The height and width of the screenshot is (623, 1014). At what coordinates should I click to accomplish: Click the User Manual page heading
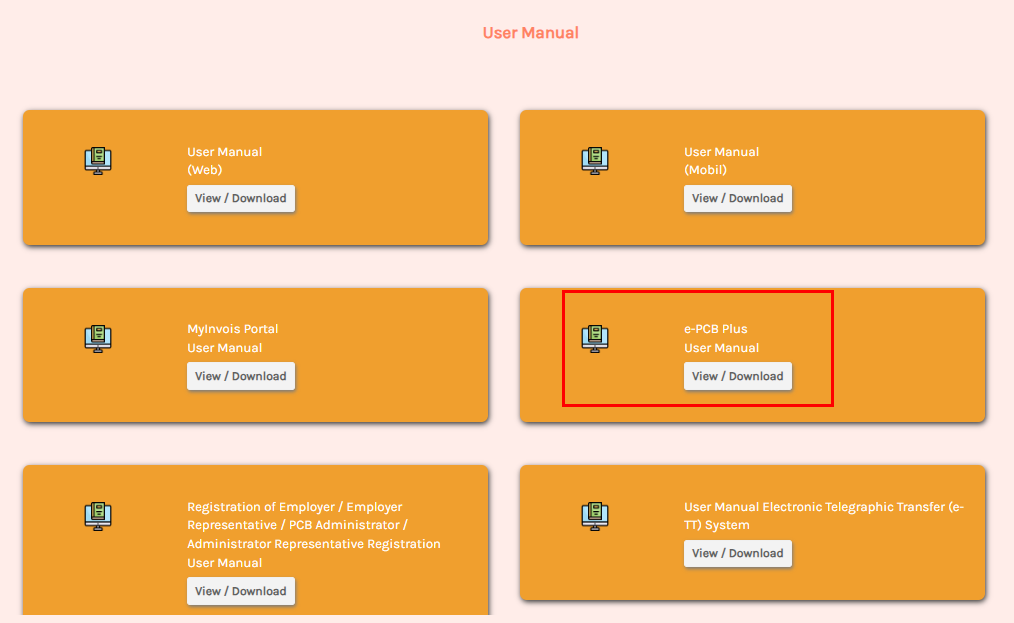(530, 32)
